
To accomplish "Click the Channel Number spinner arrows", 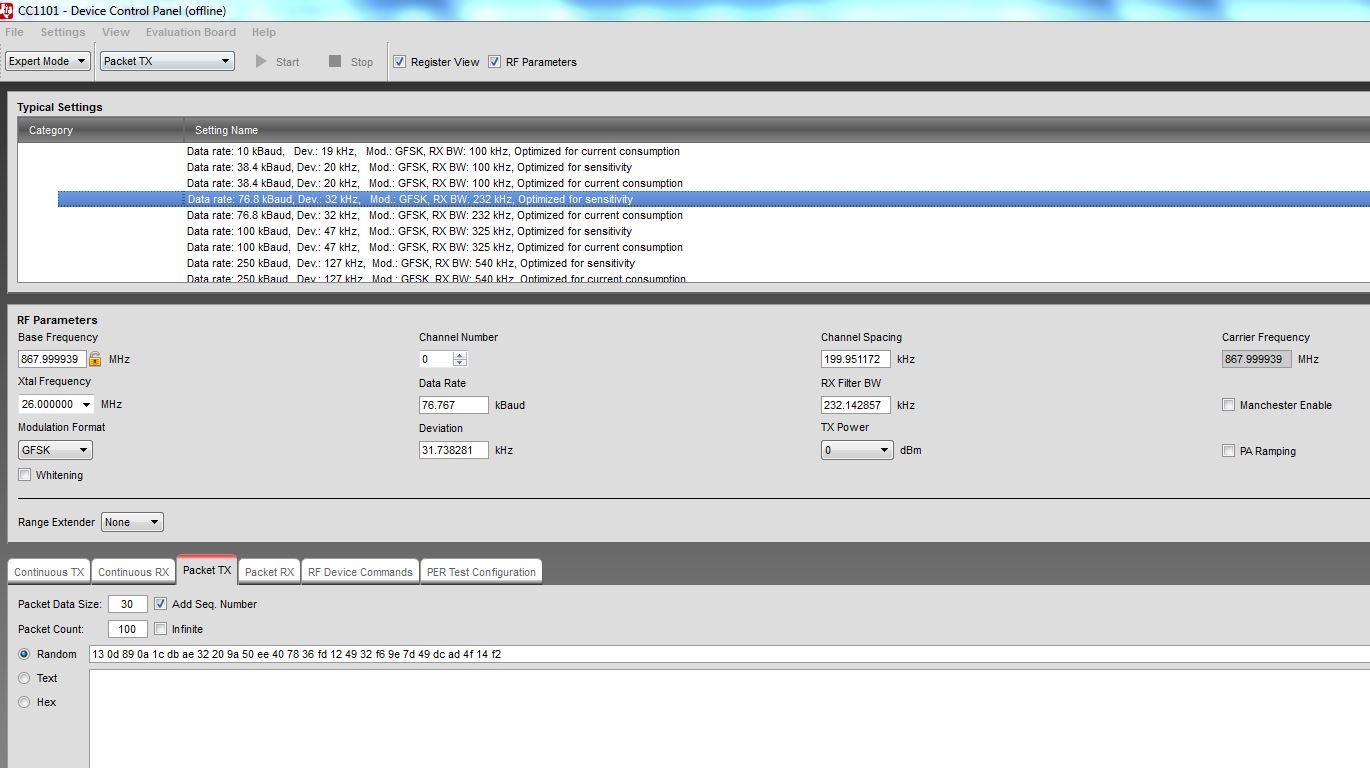I will pyautogui.click(x=460, y=359).
